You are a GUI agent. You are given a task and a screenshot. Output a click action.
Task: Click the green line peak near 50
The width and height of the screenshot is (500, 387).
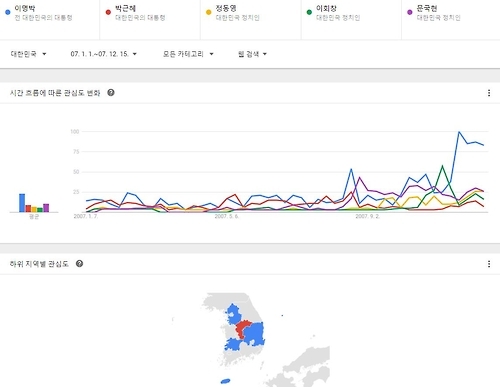tap(442, 166)
